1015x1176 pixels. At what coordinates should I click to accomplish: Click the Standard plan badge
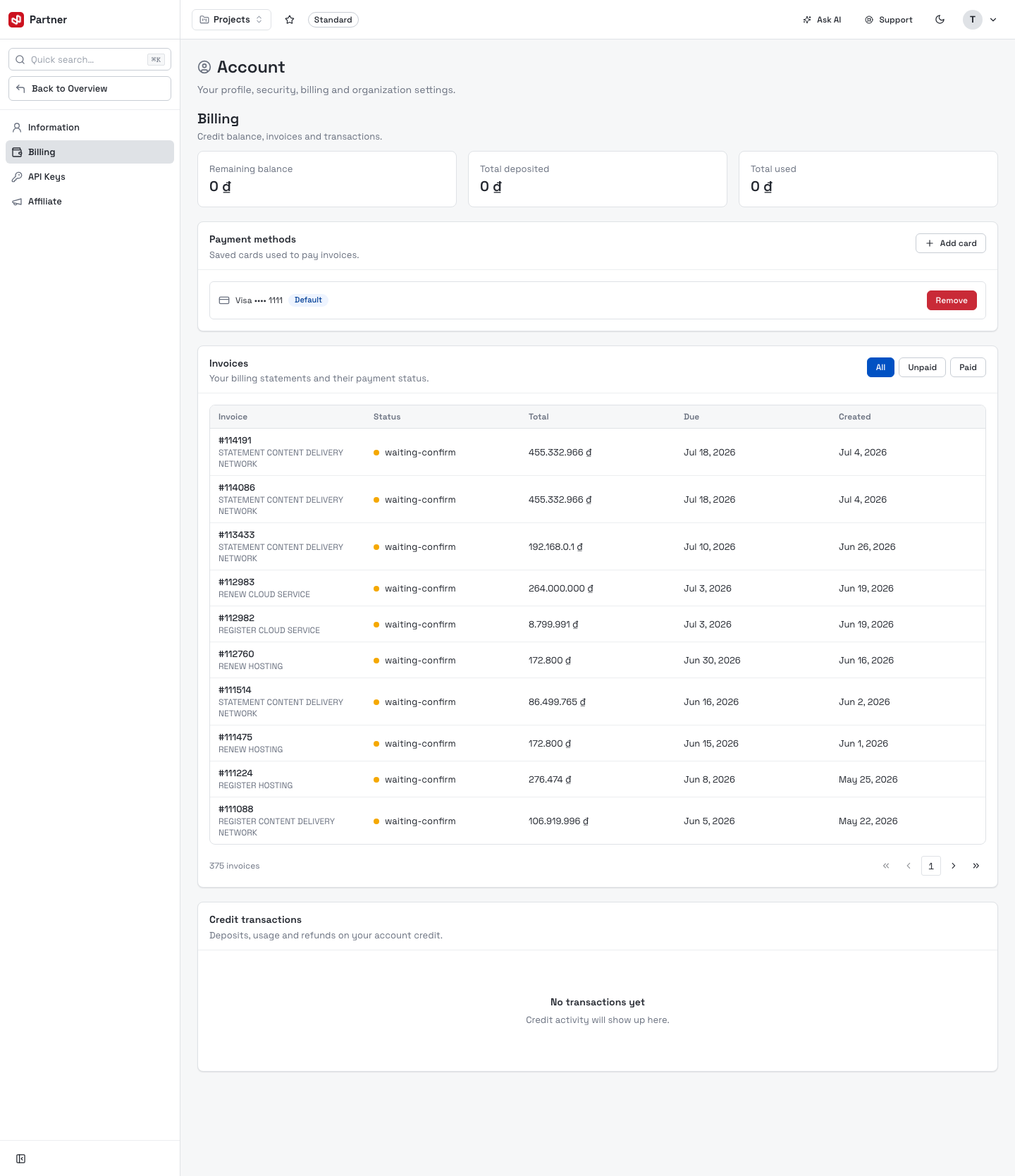333,20
